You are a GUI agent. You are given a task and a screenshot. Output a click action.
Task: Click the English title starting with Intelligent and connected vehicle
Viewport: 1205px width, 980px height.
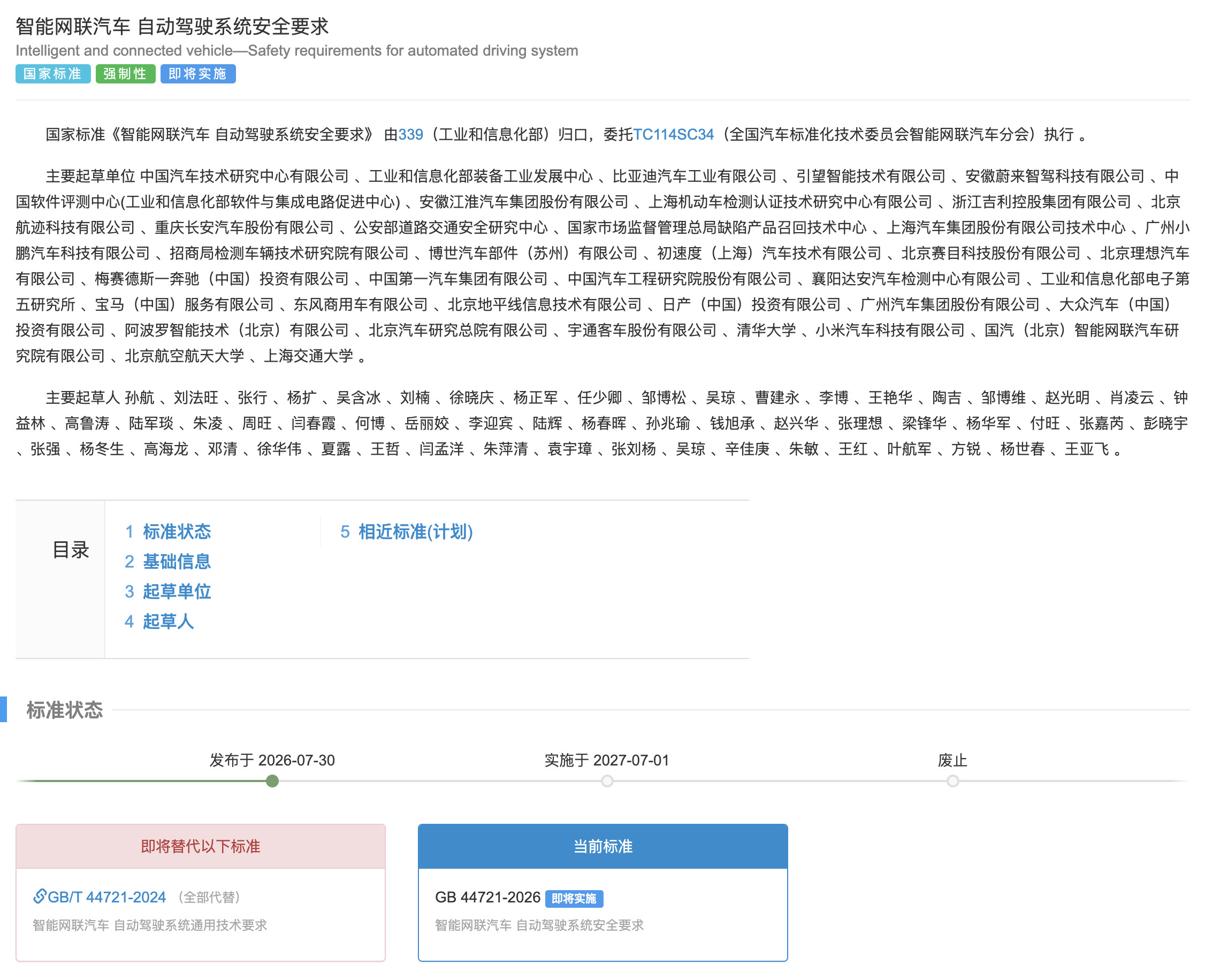click(x=297, y=51)
